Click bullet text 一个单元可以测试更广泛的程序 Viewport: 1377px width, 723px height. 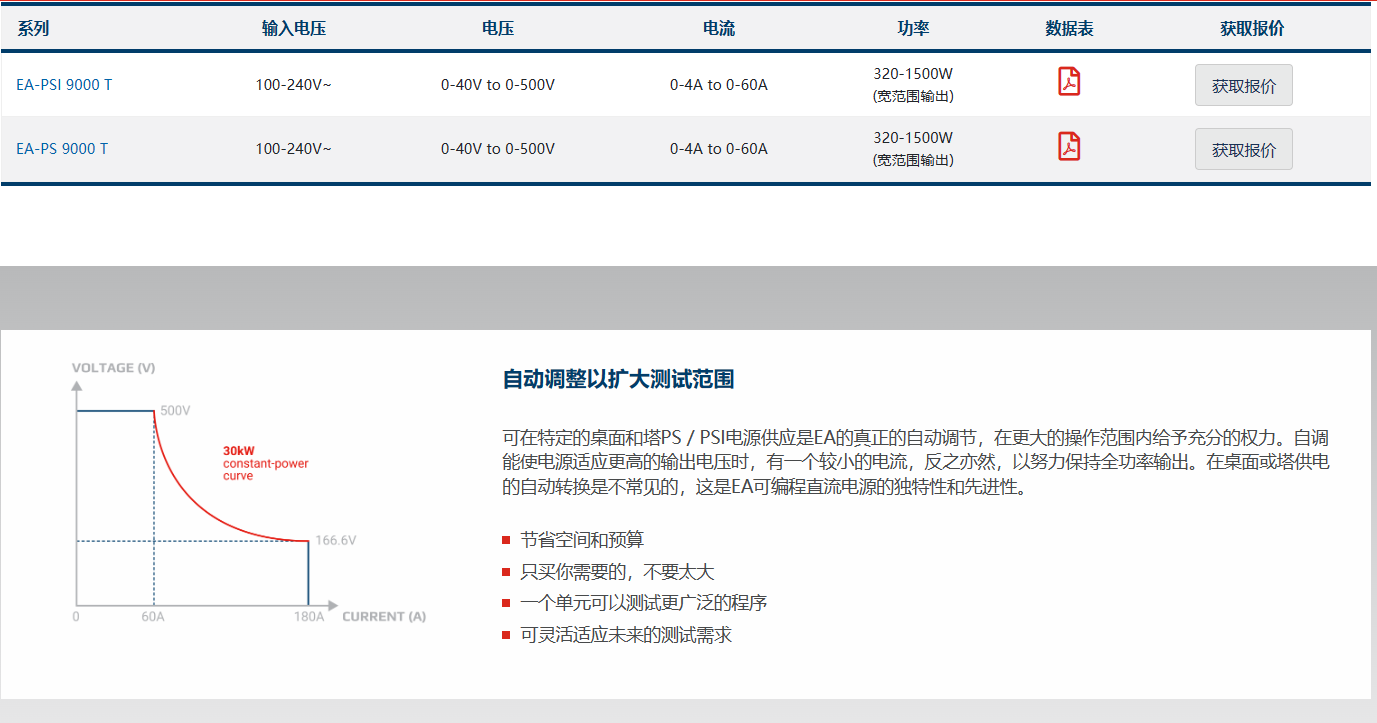pyautogui.click(x=644, y=603)
